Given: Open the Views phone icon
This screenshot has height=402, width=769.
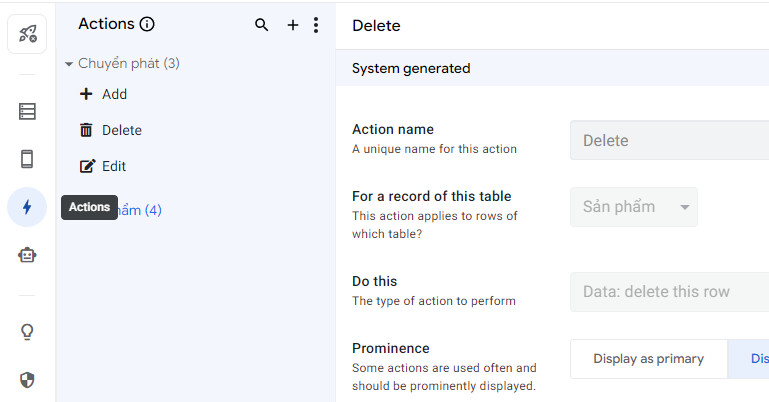Looking at the screenshot, I should (x=27, y=159).
